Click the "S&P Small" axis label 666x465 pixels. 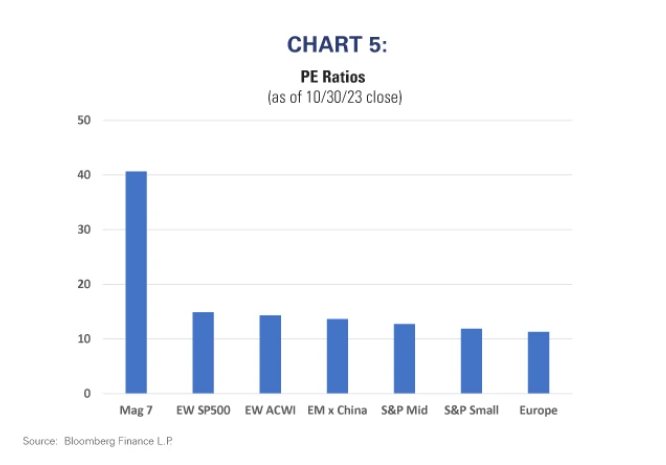click(471, 410)
